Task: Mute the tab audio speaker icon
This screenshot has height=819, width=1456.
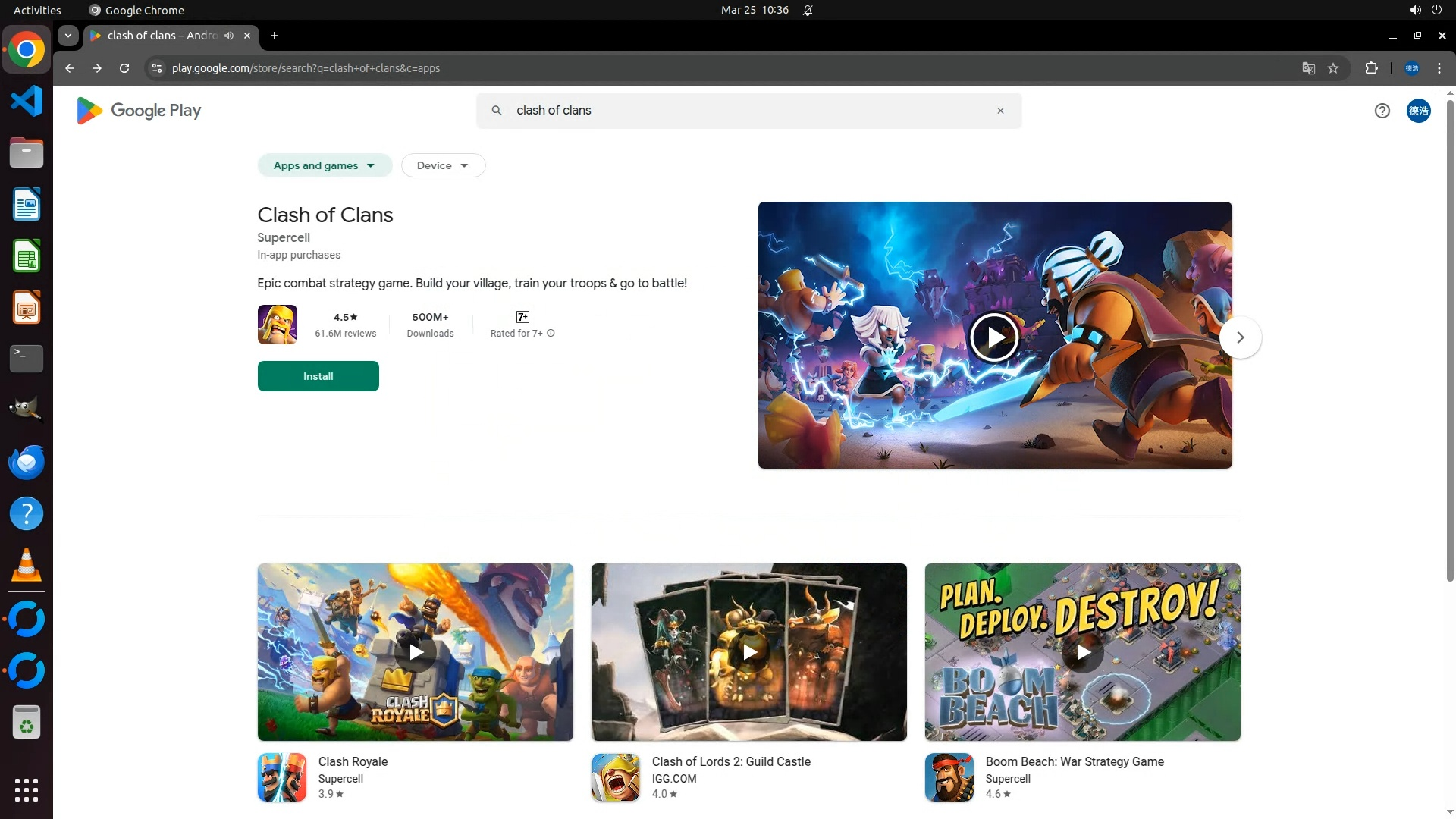Action: pos(229,36)
